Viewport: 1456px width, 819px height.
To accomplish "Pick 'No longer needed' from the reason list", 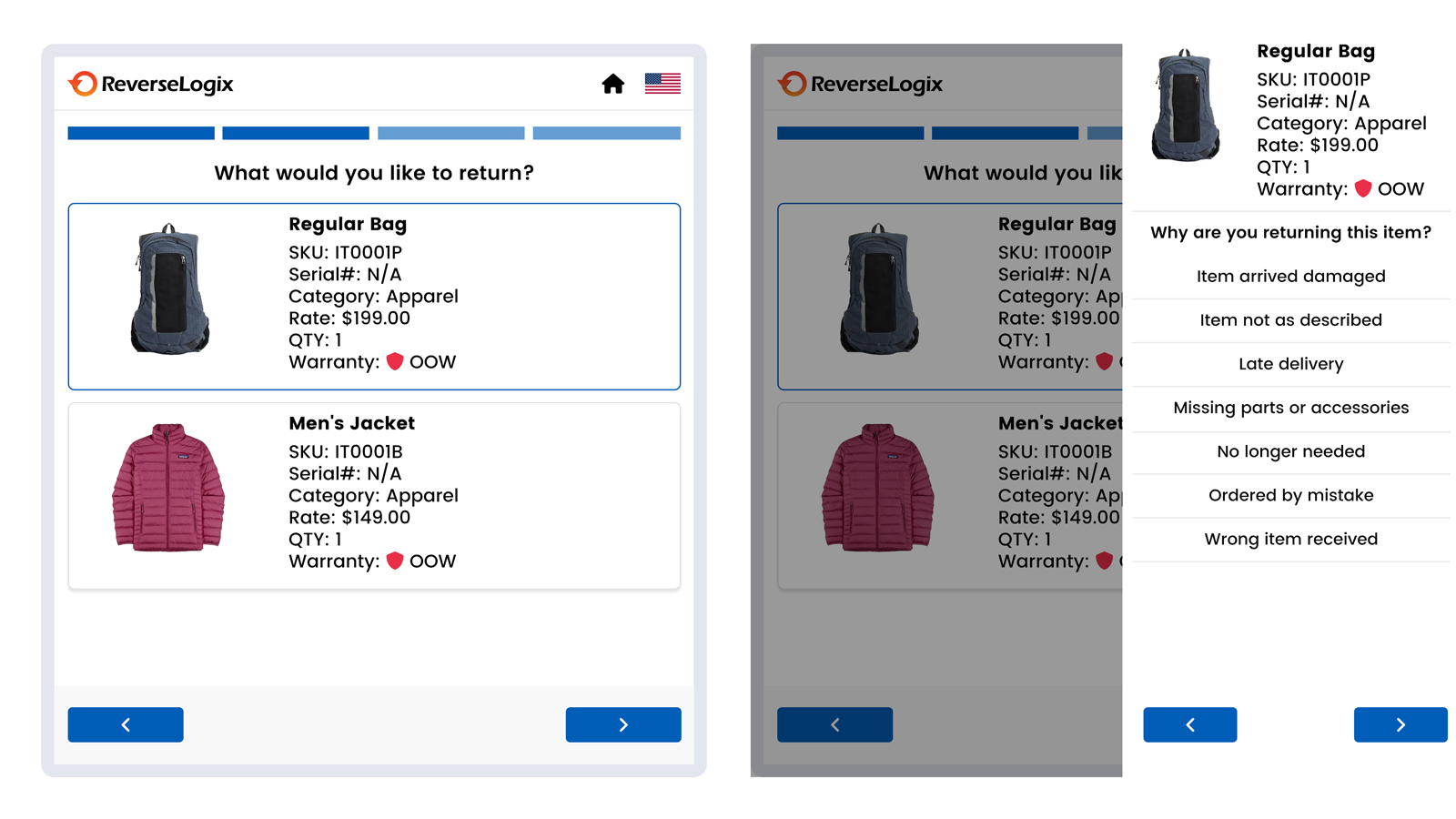I will coord(1290,451).
